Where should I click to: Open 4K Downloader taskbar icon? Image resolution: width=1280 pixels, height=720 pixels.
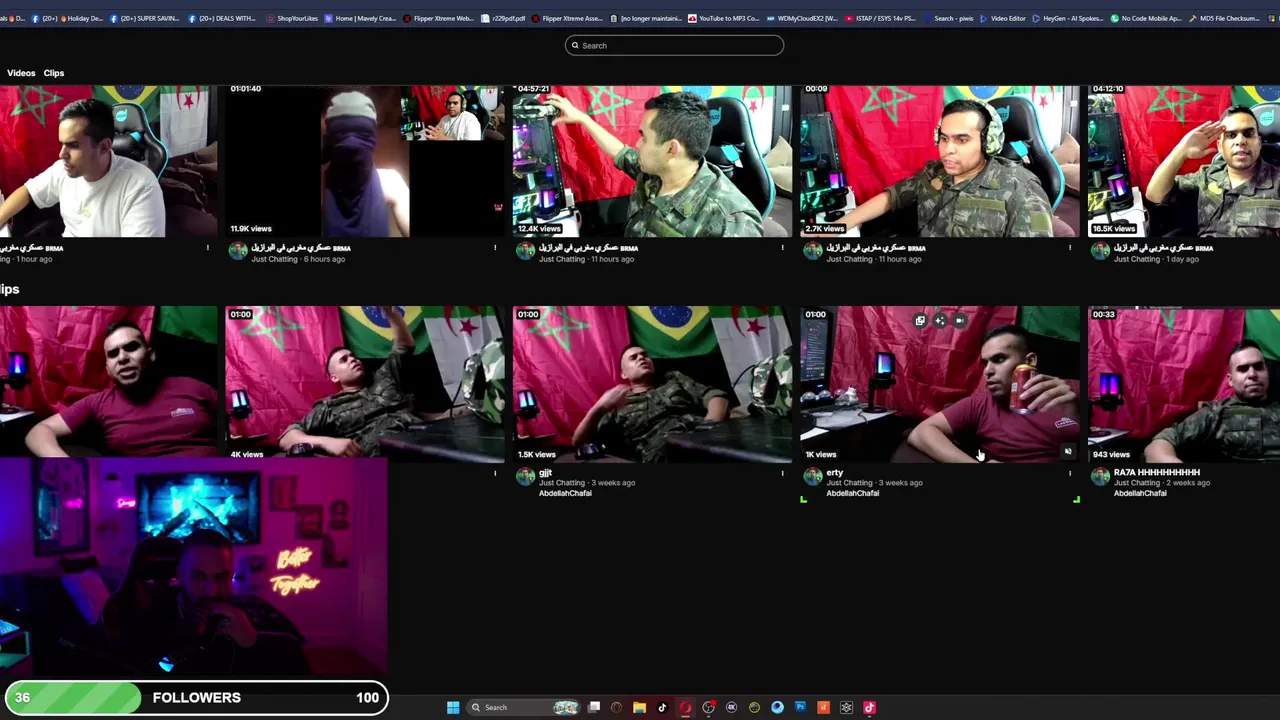[x=731, y=707]
